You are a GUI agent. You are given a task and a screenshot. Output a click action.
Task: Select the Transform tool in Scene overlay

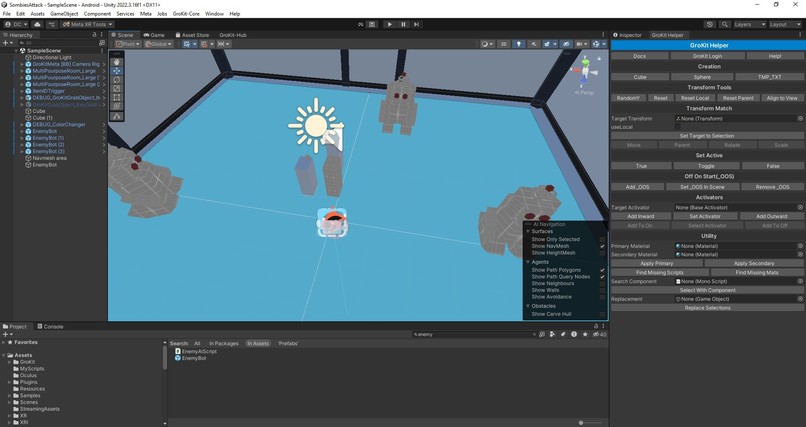117,106
